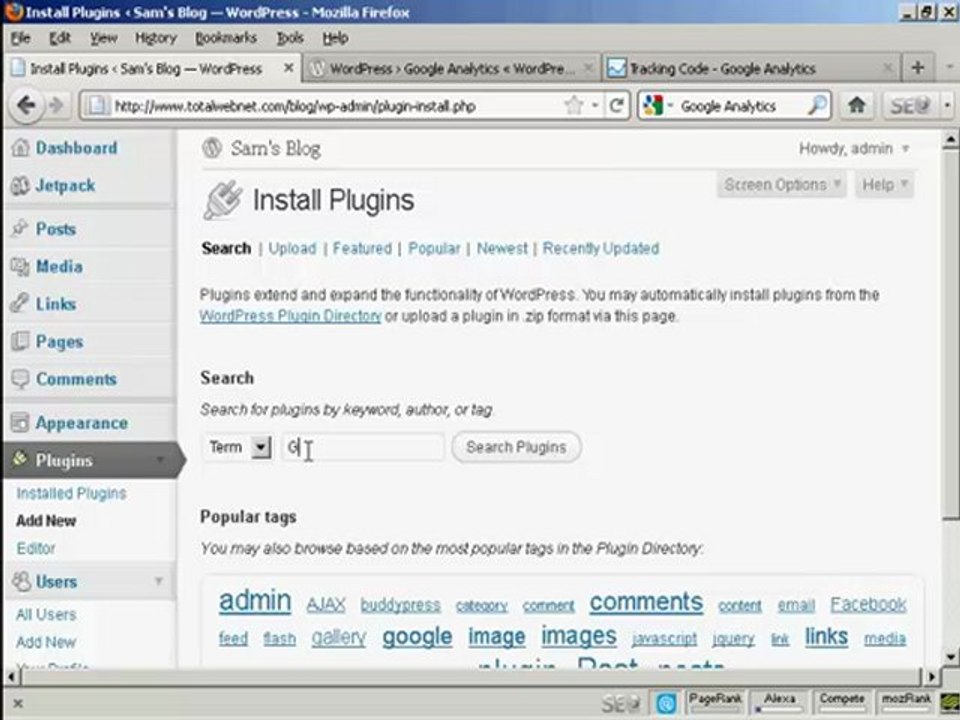
Task: Click the browser Forward arrow button
Action: click(56, 106)
